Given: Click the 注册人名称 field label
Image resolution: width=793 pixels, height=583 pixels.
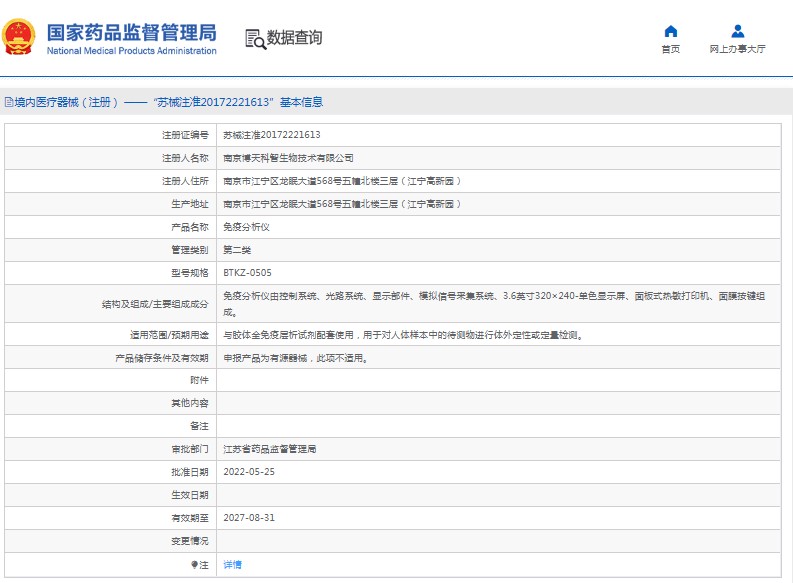Looking at the screenshot, I should tap(185, 158).
